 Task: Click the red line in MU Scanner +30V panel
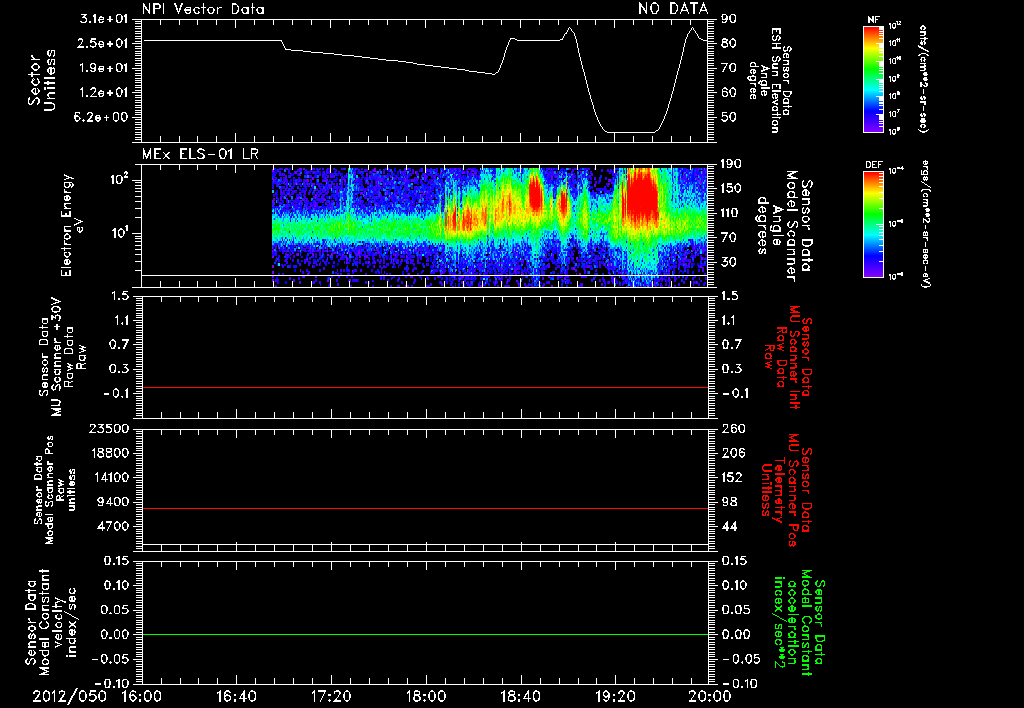[425, 387]
